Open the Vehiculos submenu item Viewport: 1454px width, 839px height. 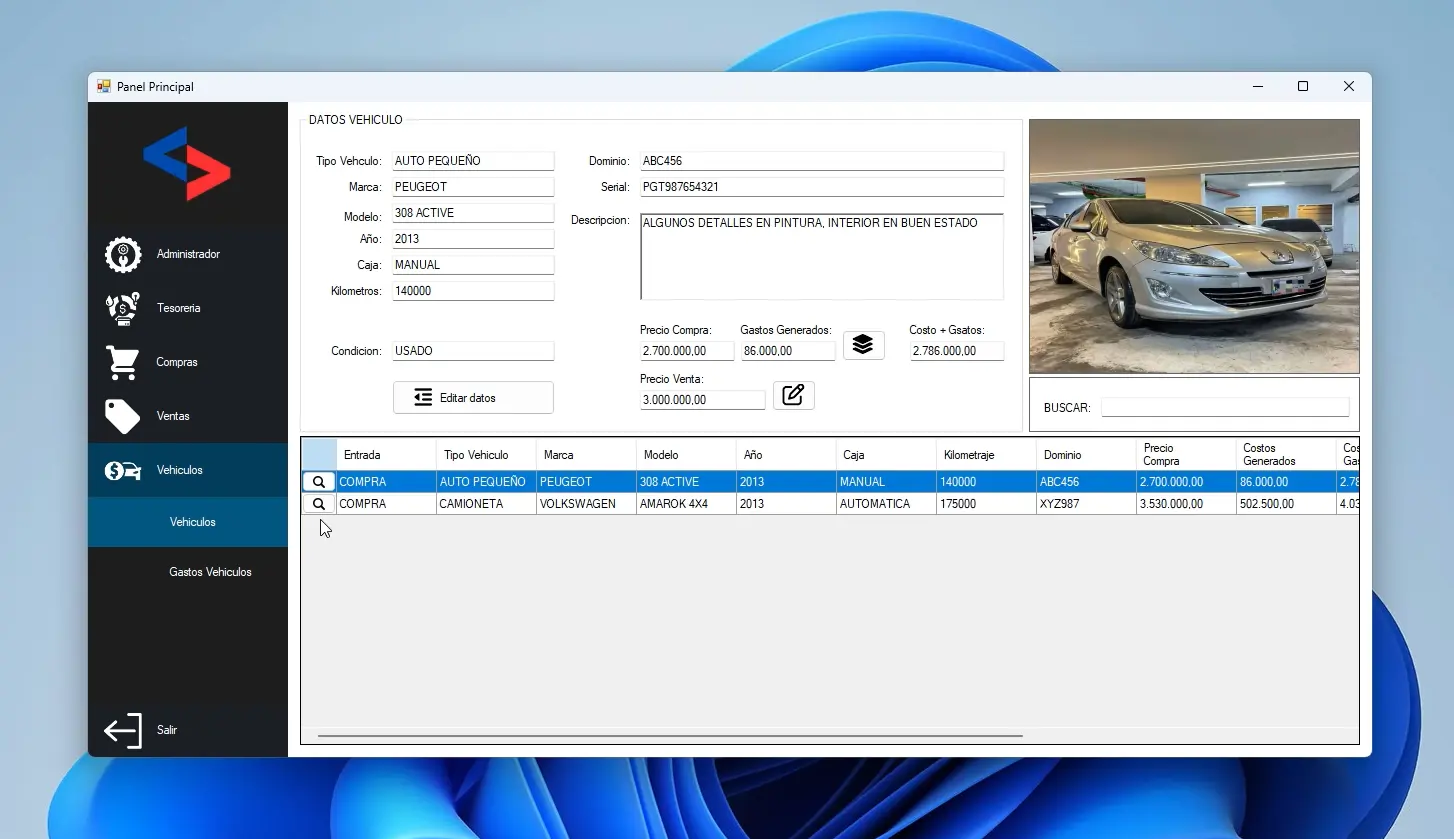pyautogui.click(x=188, y=522)
